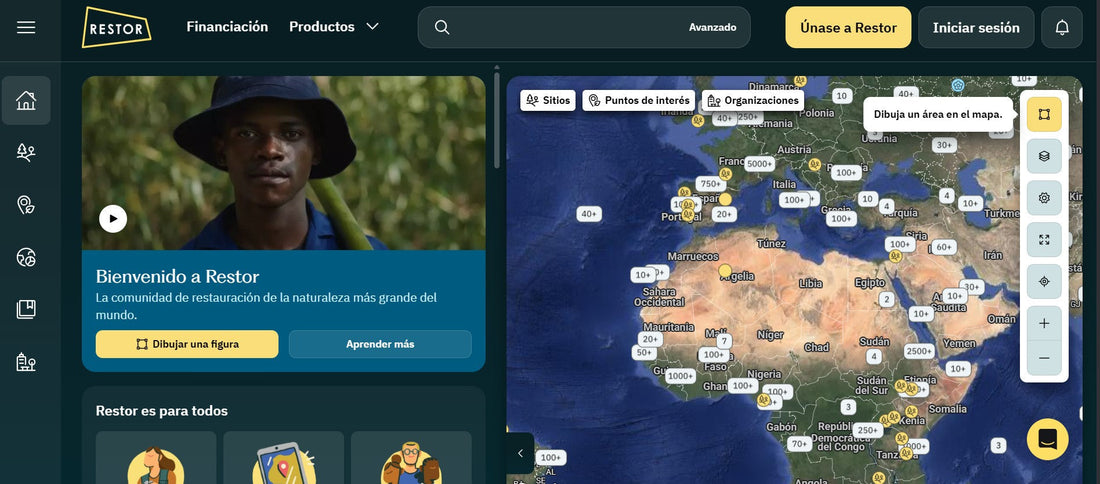Zoom in on the map
Screen dimensions: 1100x484
pyautogui.click(x=1044, y=324)
